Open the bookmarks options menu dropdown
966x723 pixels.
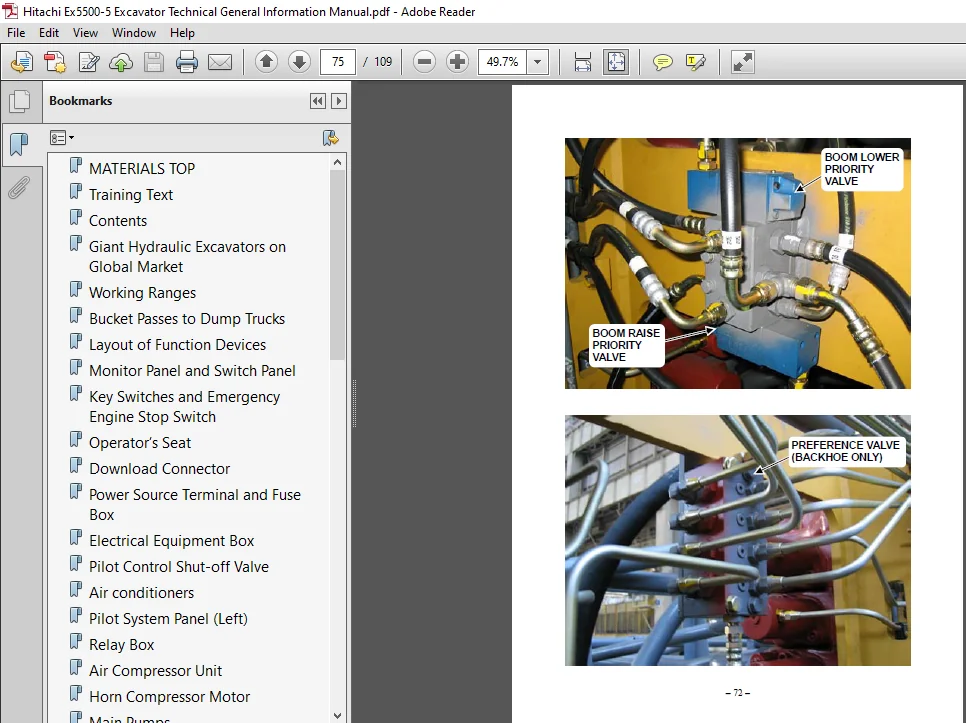coord(62,138)
